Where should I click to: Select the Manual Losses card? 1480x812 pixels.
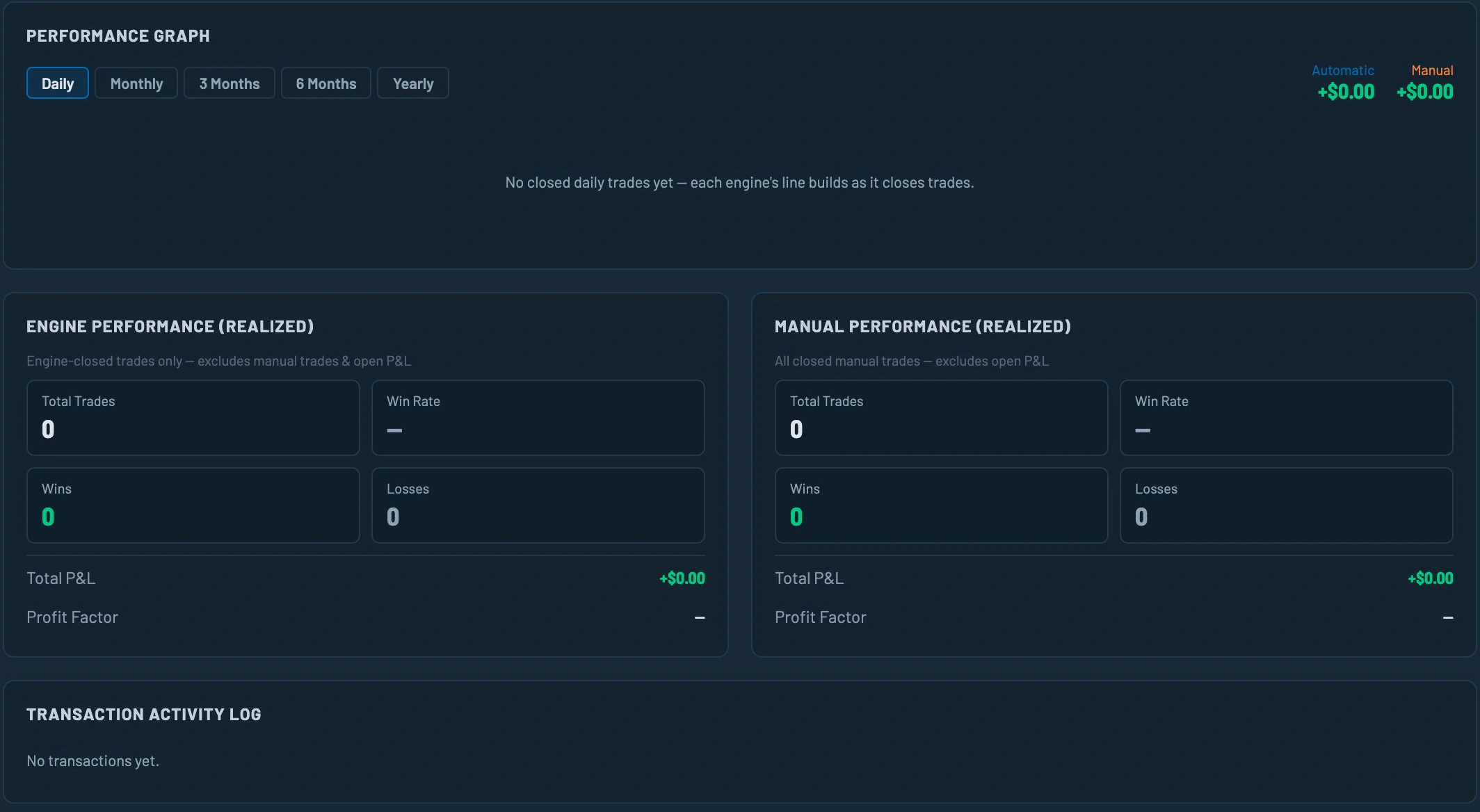click(x=1287, y=505)
